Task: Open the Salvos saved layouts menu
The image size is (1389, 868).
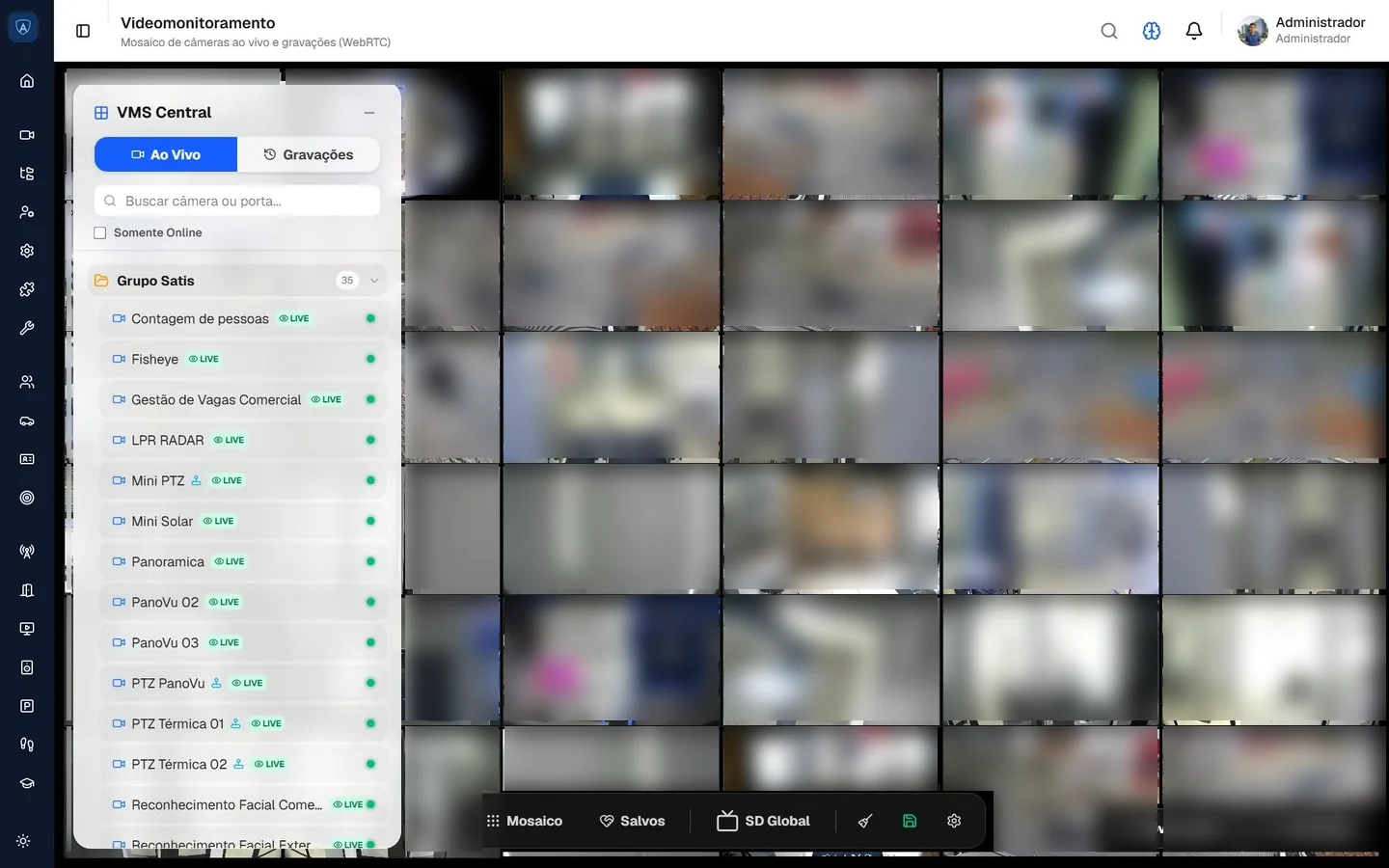Action: [633, 821]
